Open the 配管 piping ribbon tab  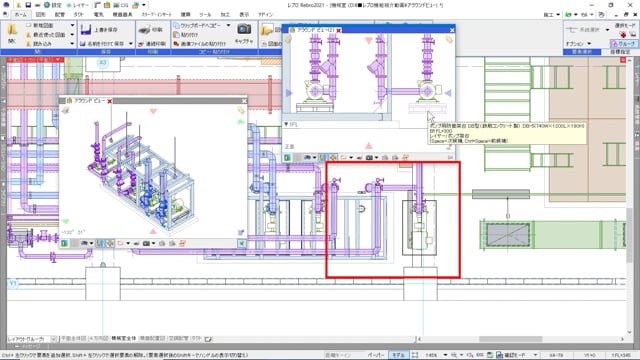click(60, 15)
